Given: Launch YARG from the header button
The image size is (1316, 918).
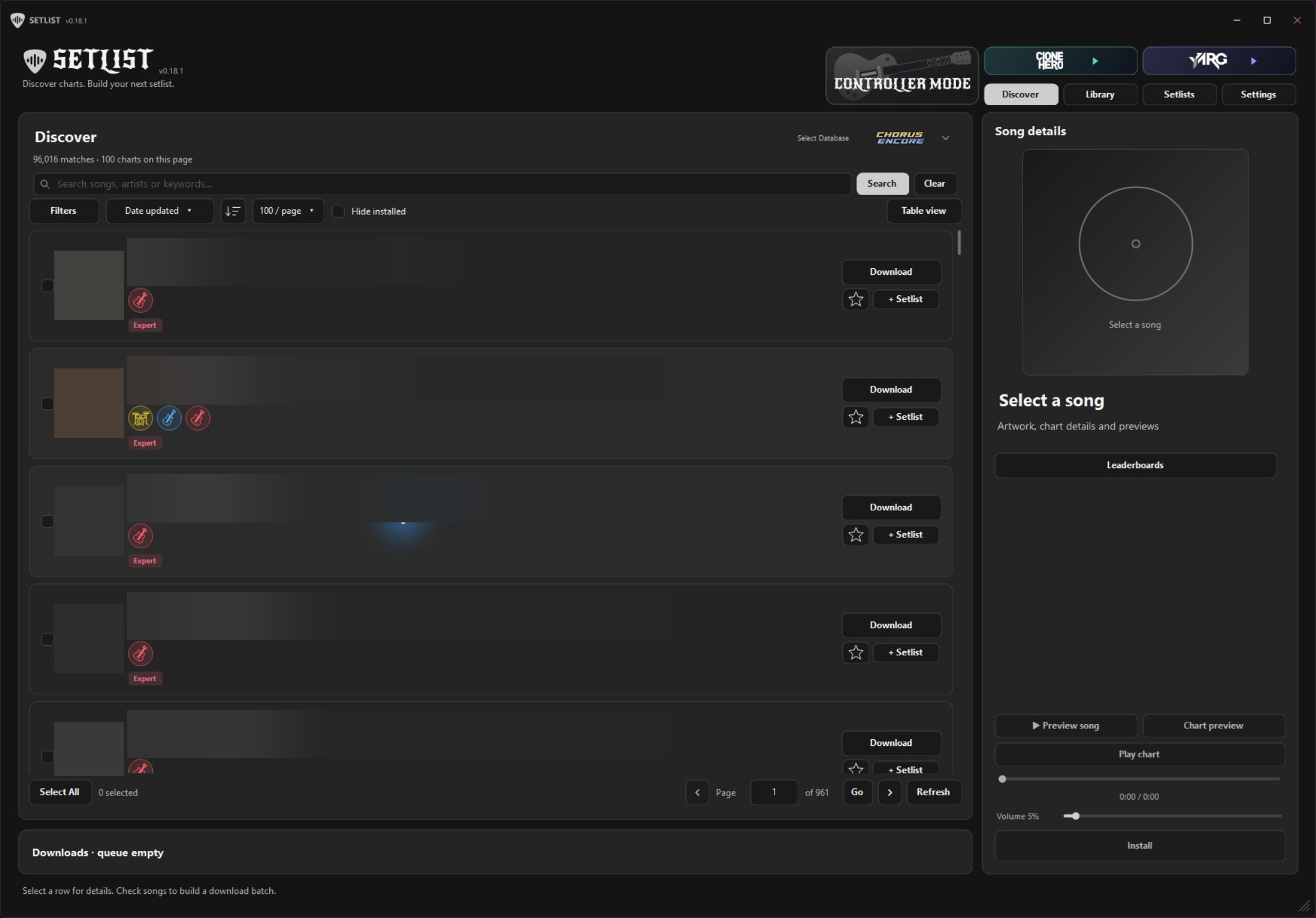Looking at the screenshot, I should 1219,60.
